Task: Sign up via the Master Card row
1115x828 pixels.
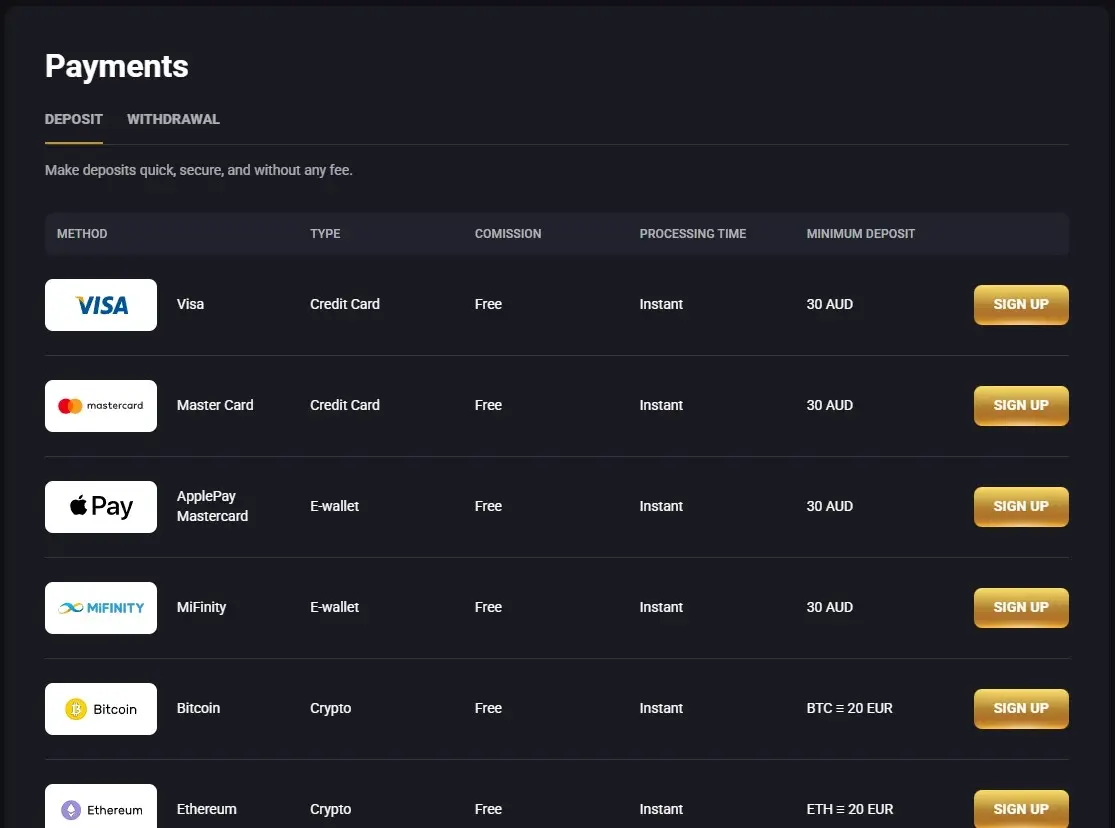Action: pos(1021,405)
